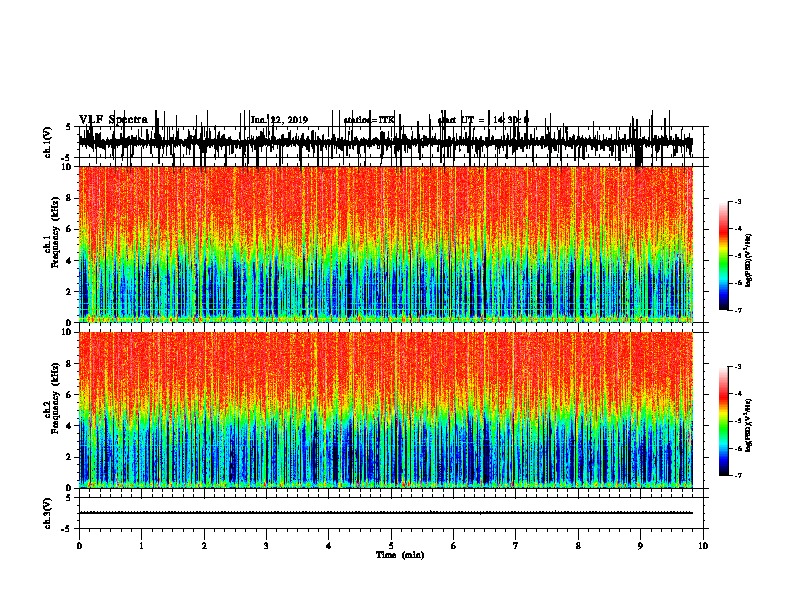
Task: Click the '10' tick on time axis
Action: 703,546
